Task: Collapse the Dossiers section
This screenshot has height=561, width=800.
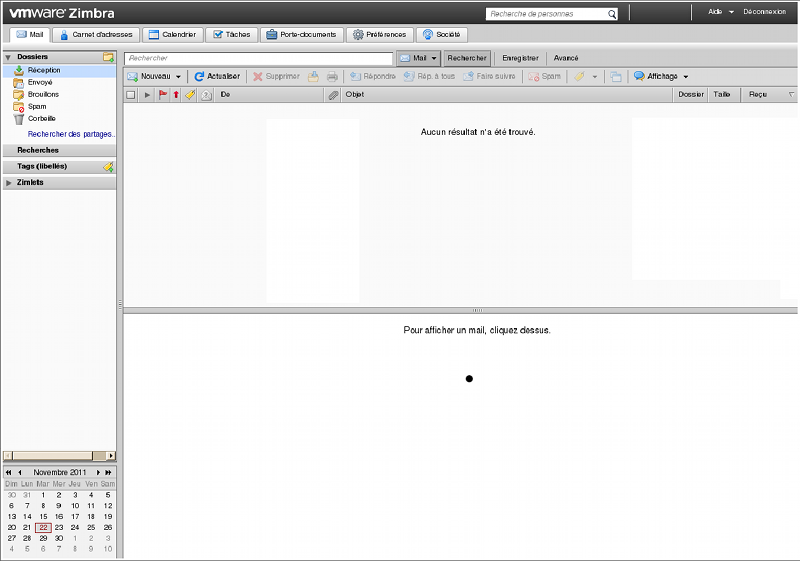Action: pos(8,57)
